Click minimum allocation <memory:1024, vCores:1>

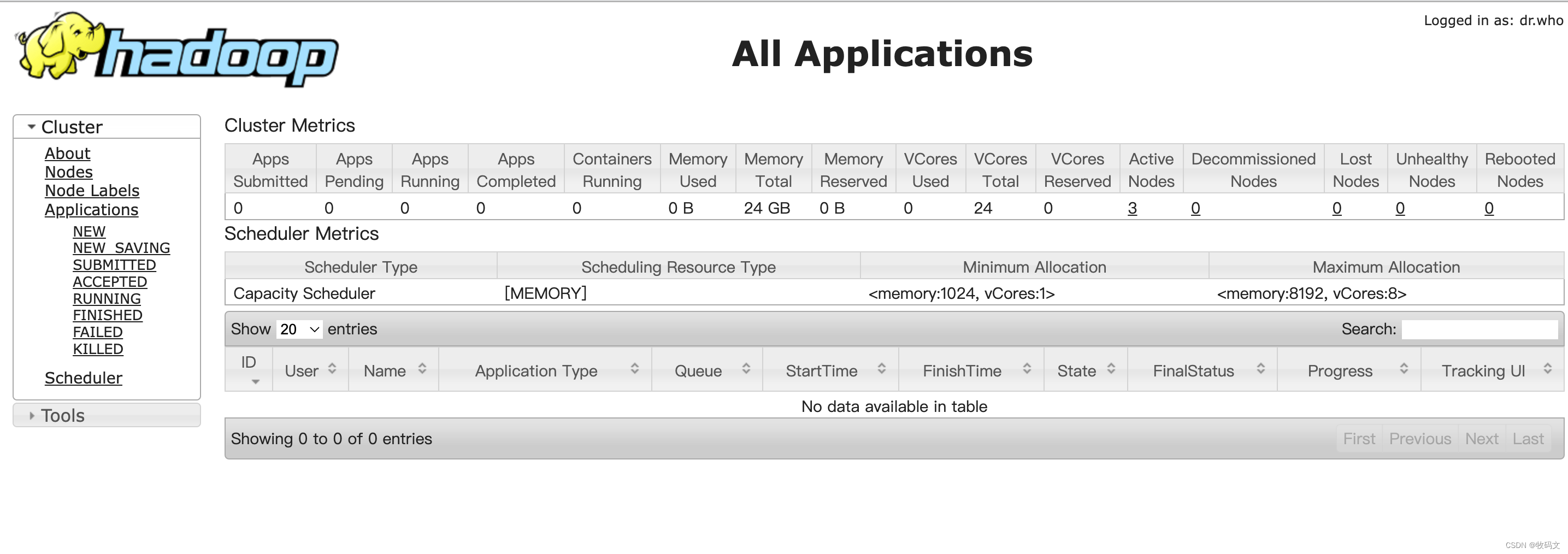961,293
